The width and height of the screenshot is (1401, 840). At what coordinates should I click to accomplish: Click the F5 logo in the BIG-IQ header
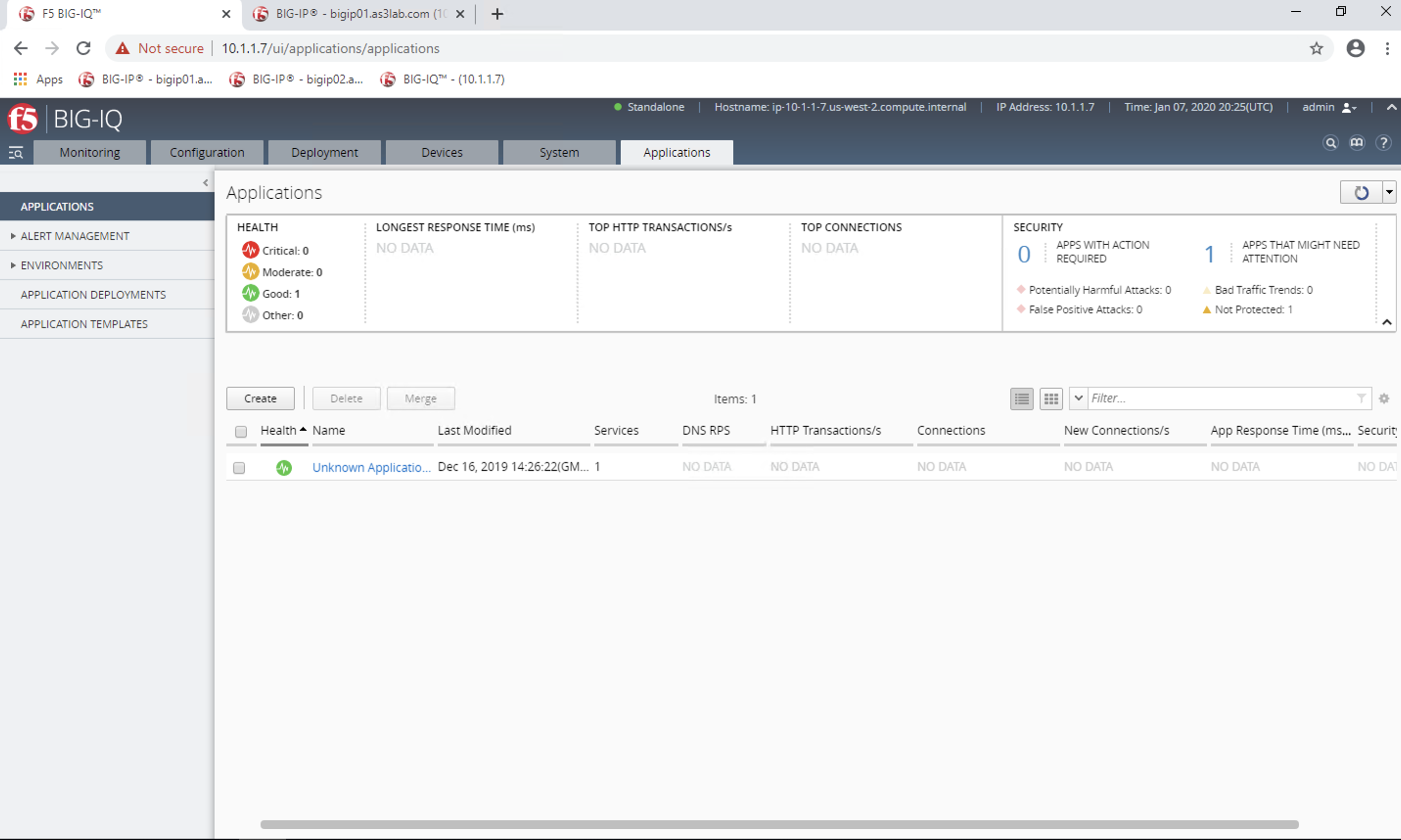23,119
